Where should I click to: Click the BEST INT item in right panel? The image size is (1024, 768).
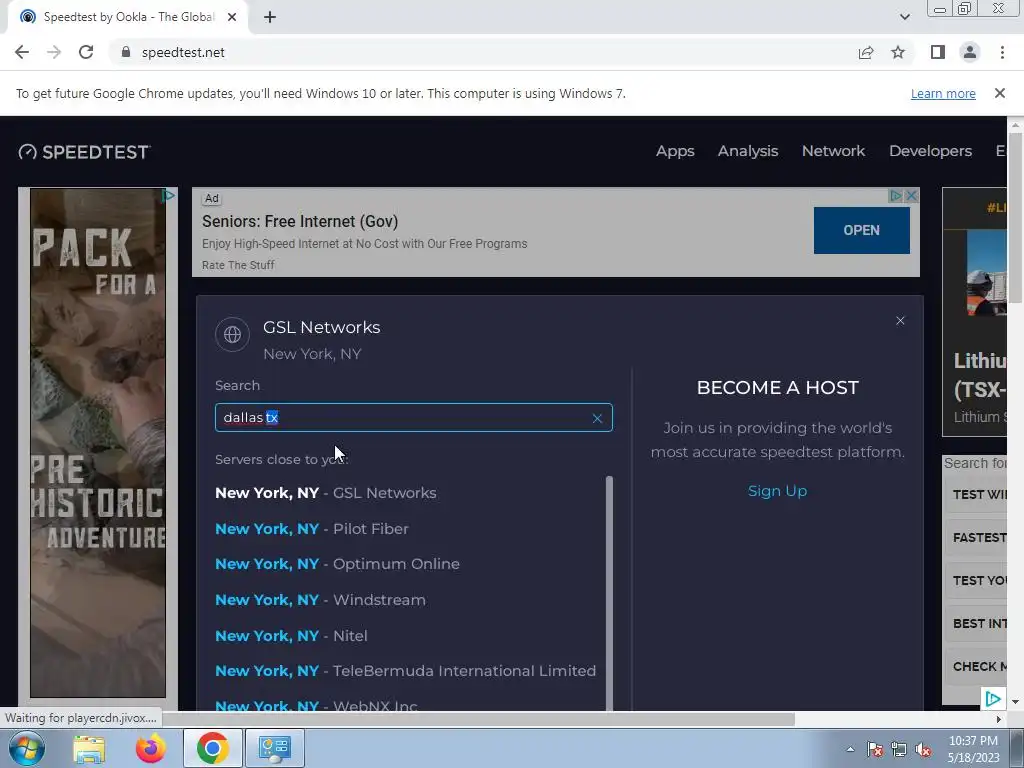(976, 624)
